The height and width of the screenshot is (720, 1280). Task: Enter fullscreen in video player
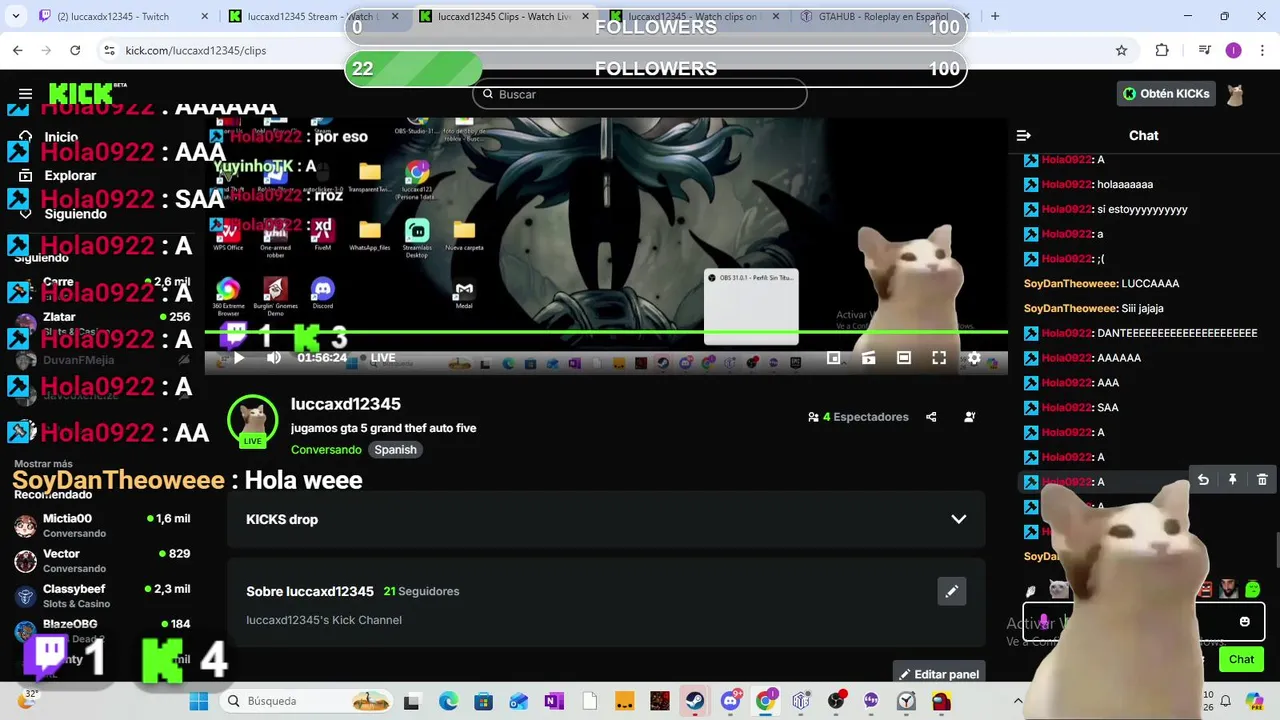(x=939, y=358)
